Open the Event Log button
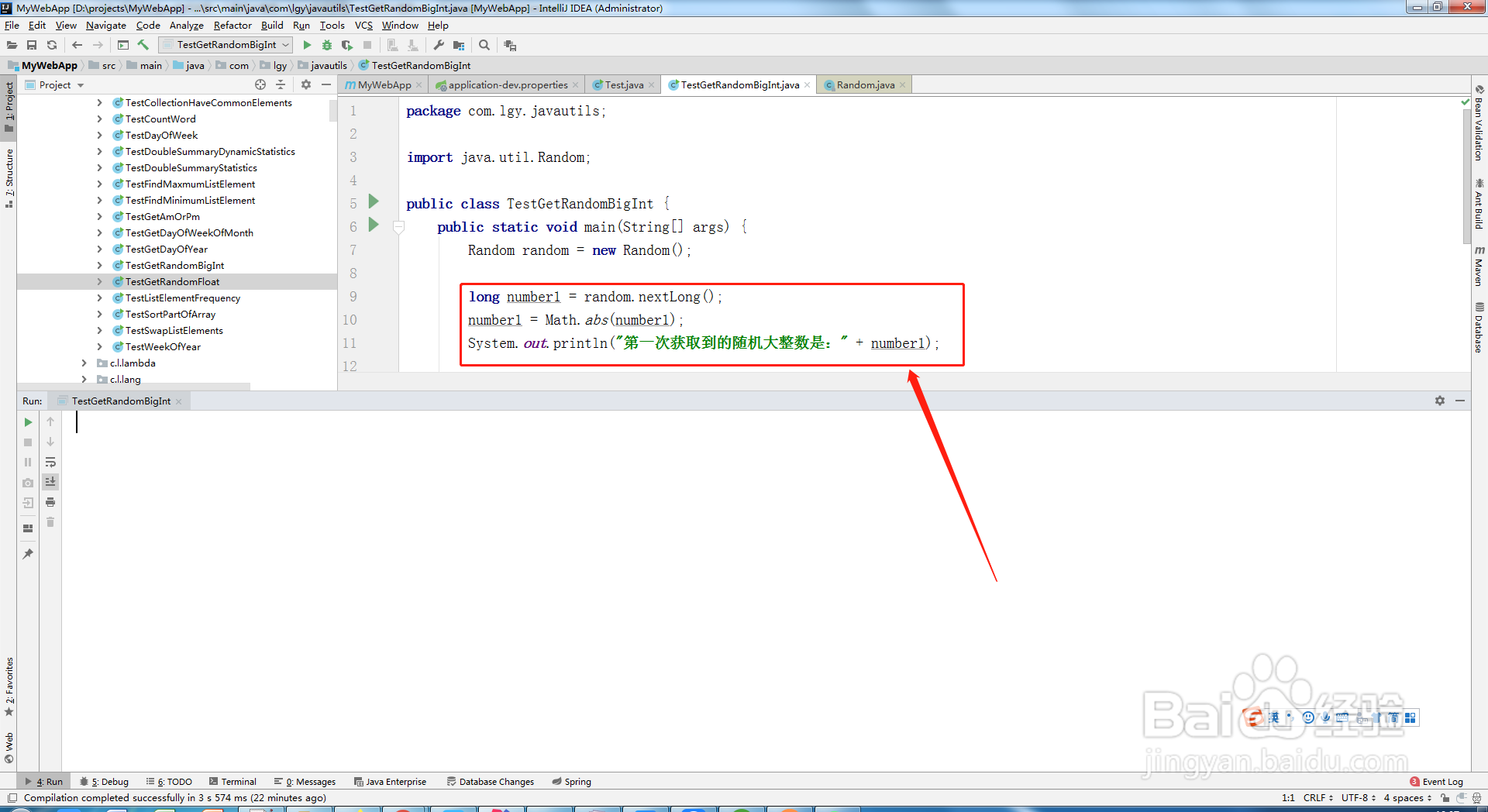The width and height of the screenshot is (1488, 812). (1436, 781)
